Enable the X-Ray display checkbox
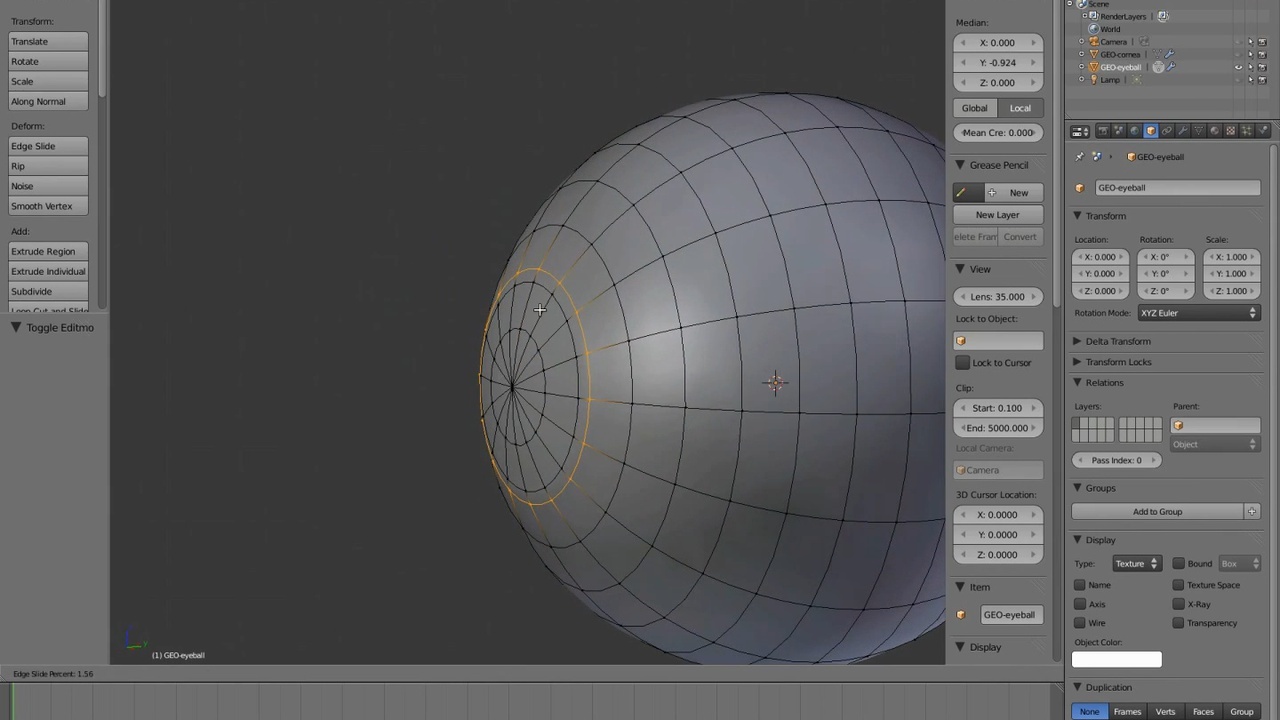Viewport: 1280px width, 720px height. 1178,604
